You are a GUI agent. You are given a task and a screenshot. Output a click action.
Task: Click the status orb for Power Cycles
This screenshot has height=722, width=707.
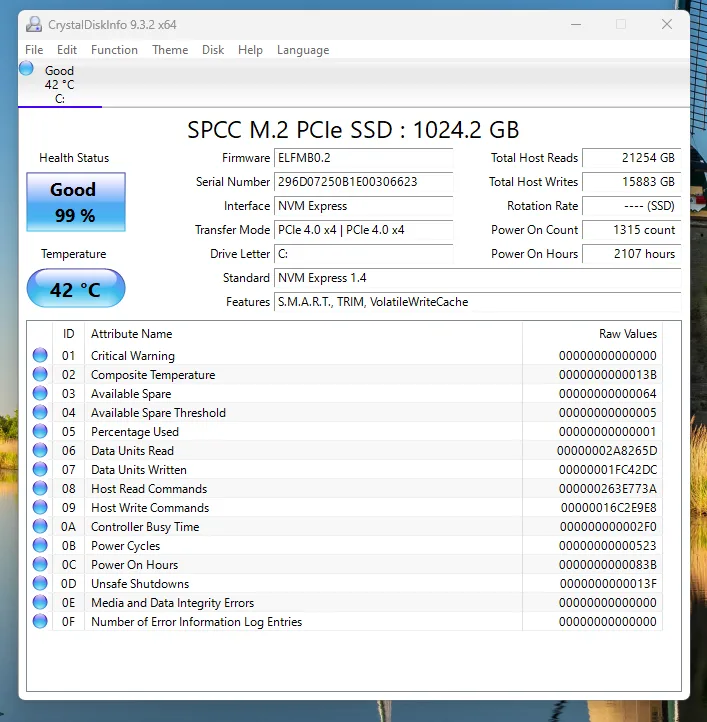coord(40,545)
